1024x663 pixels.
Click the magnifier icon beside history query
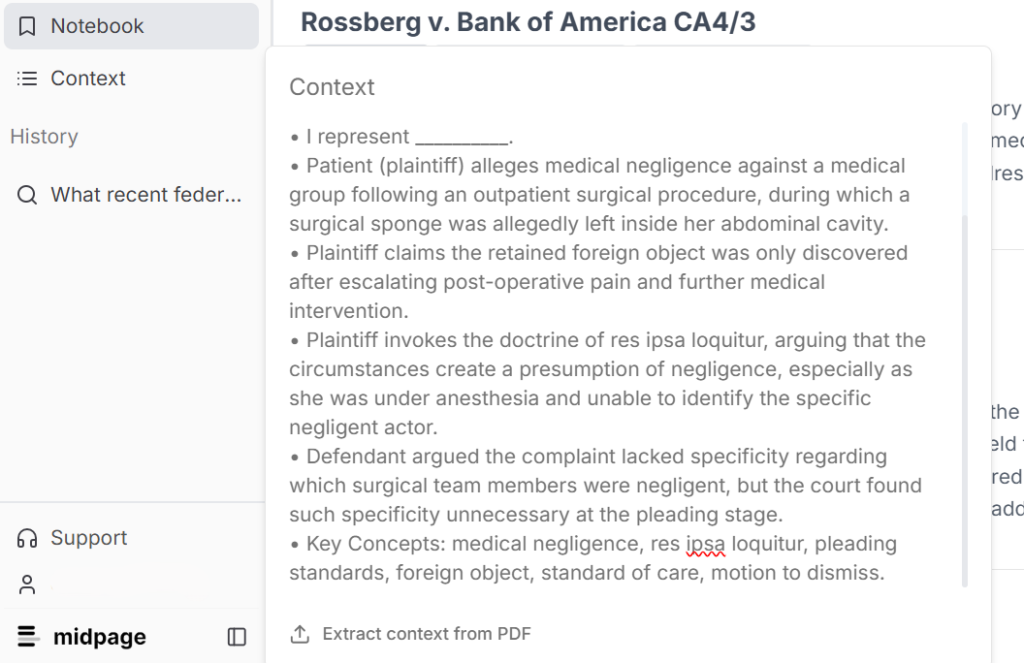[x=28, y=195]
